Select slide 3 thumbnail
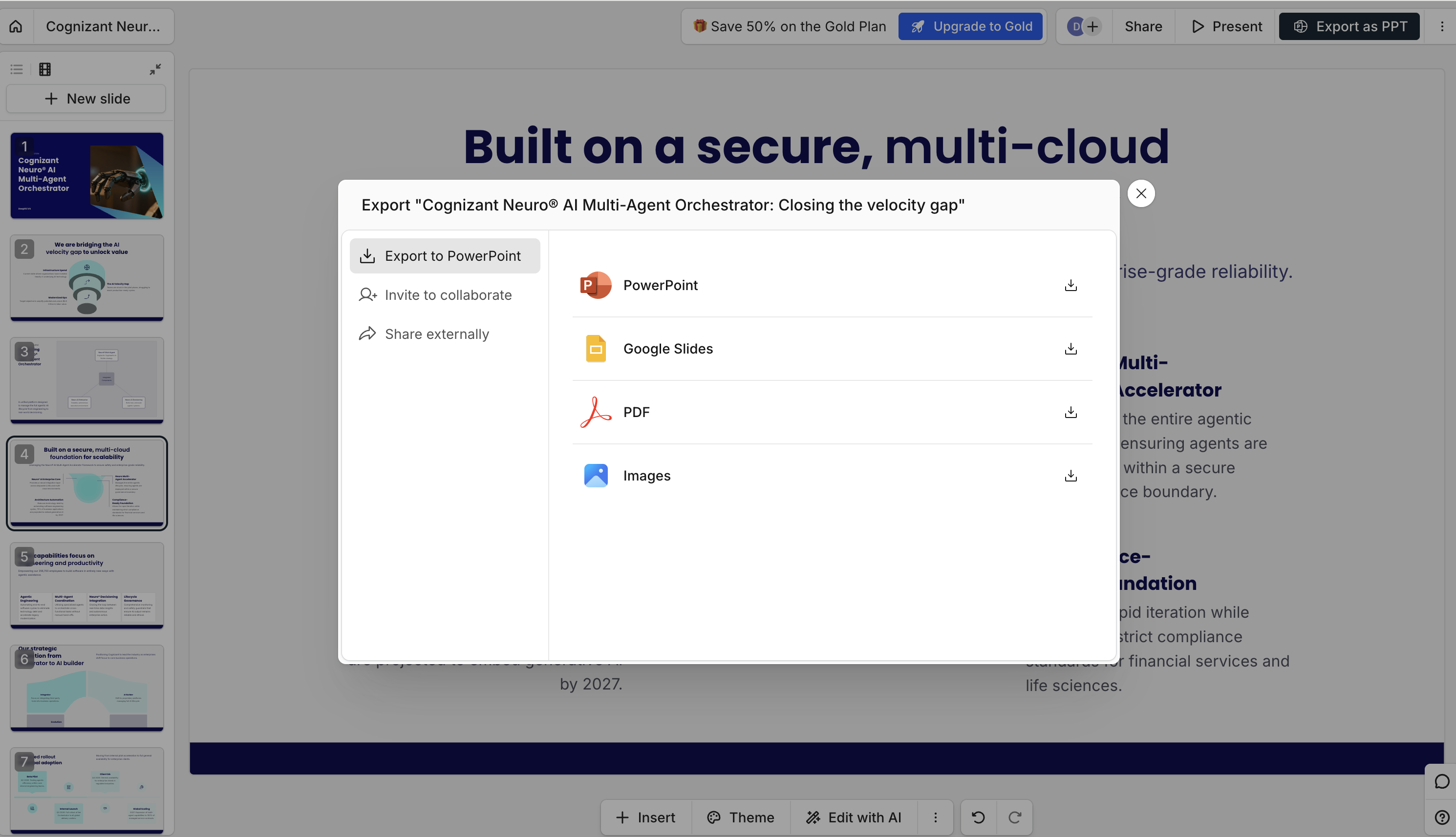The image size is (1456, 837). coord(87,380)
